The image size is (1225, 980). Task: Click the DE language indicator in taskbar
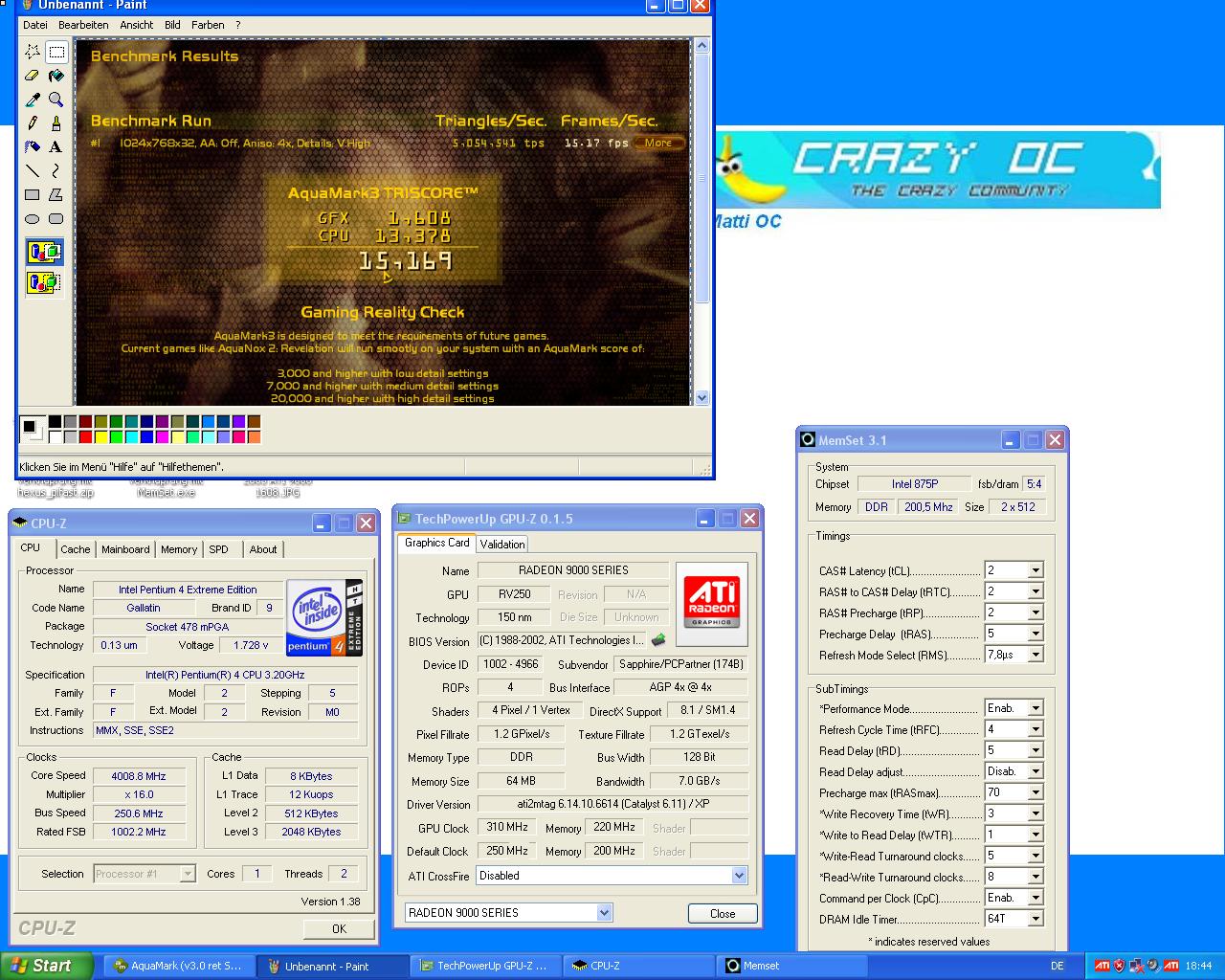tap(1058, 966)
